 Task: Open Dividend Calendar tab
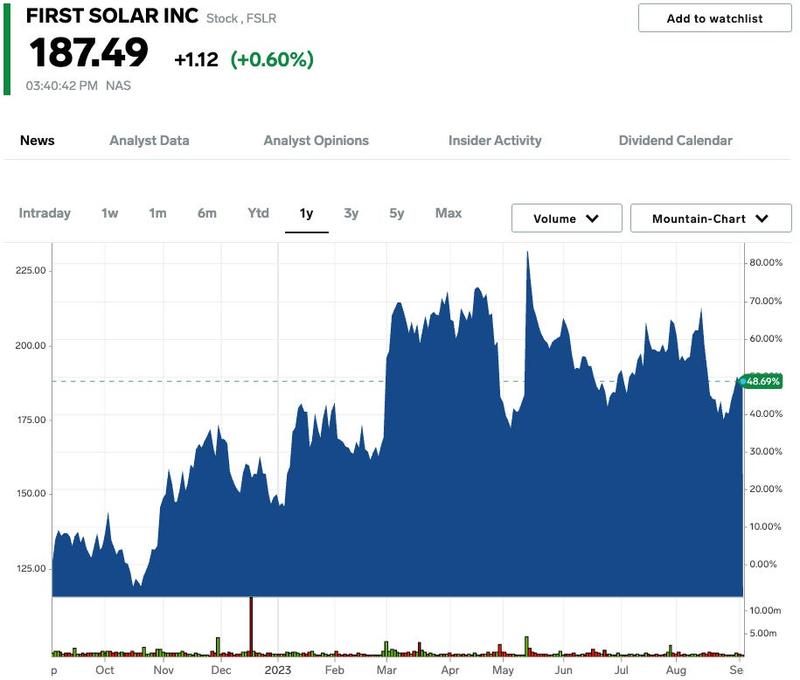675,140
